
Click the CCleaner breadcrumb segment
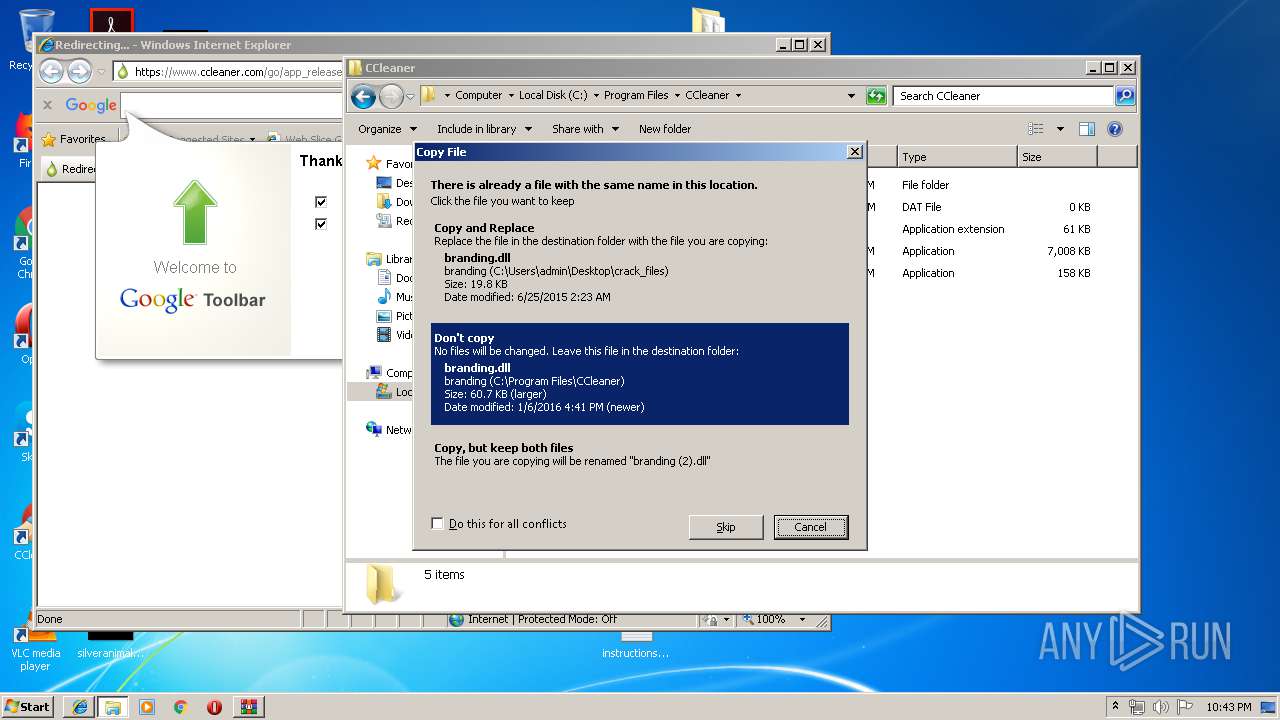(707, 96)
